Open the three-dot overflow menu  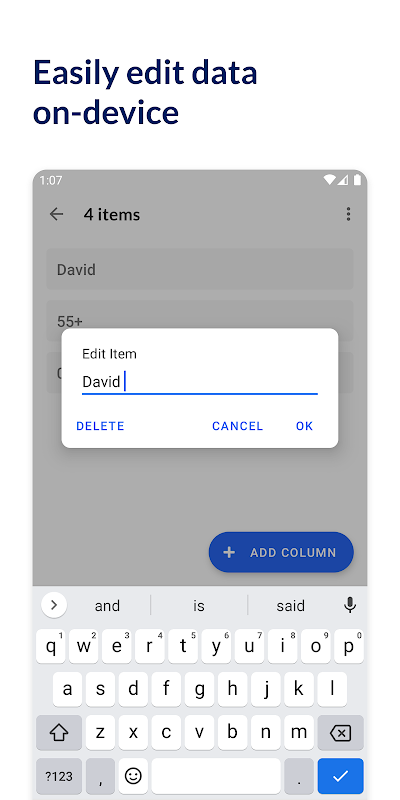pos(348,214)
